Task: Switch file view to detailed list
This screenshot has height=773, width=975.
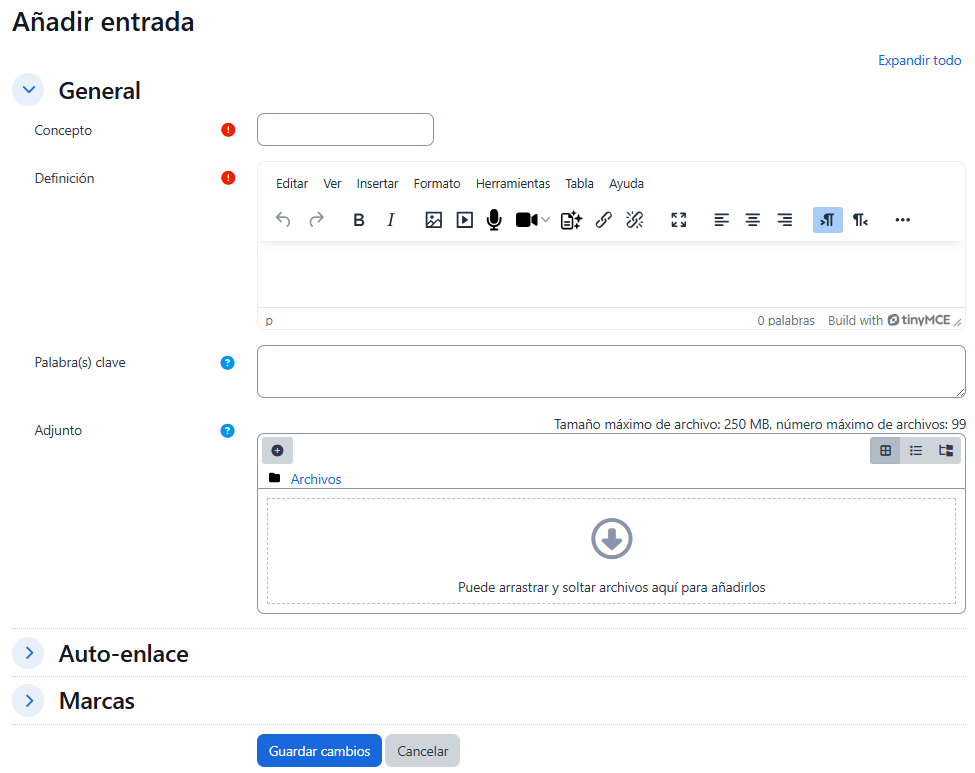Action: pos(916,451)
